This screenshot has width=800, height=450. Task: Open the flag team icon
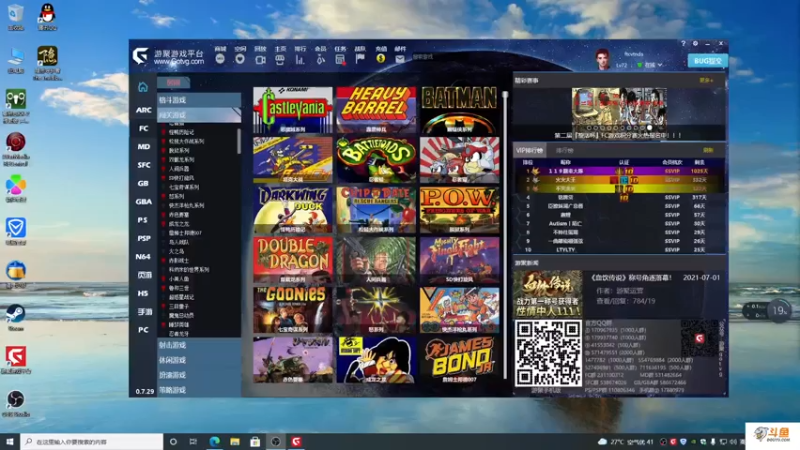pyautogui.click(x=360, y=59)
